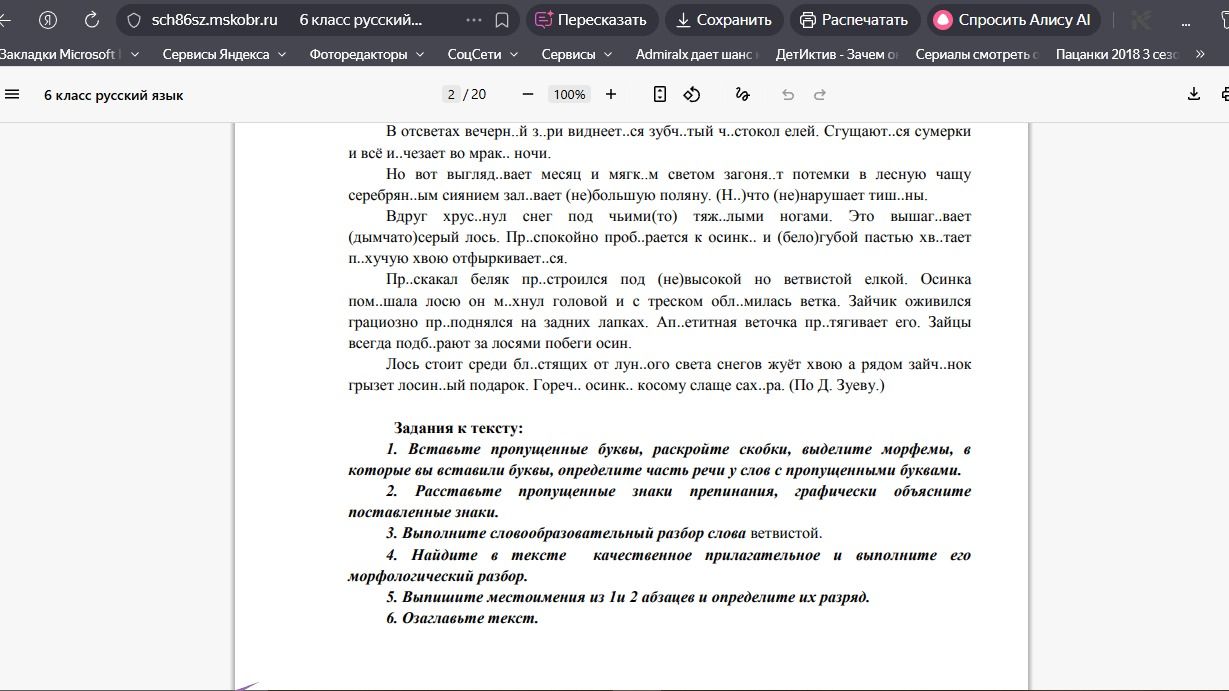Open the ДетИктив - Зачем bookmark
The width and height of the screenshot is (1229, 691).
[x=837, y=54]
